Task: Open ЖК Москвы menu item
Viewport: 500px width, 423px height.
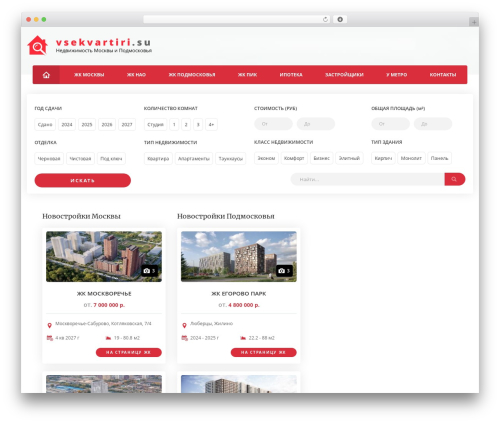Action: (89, 75)
